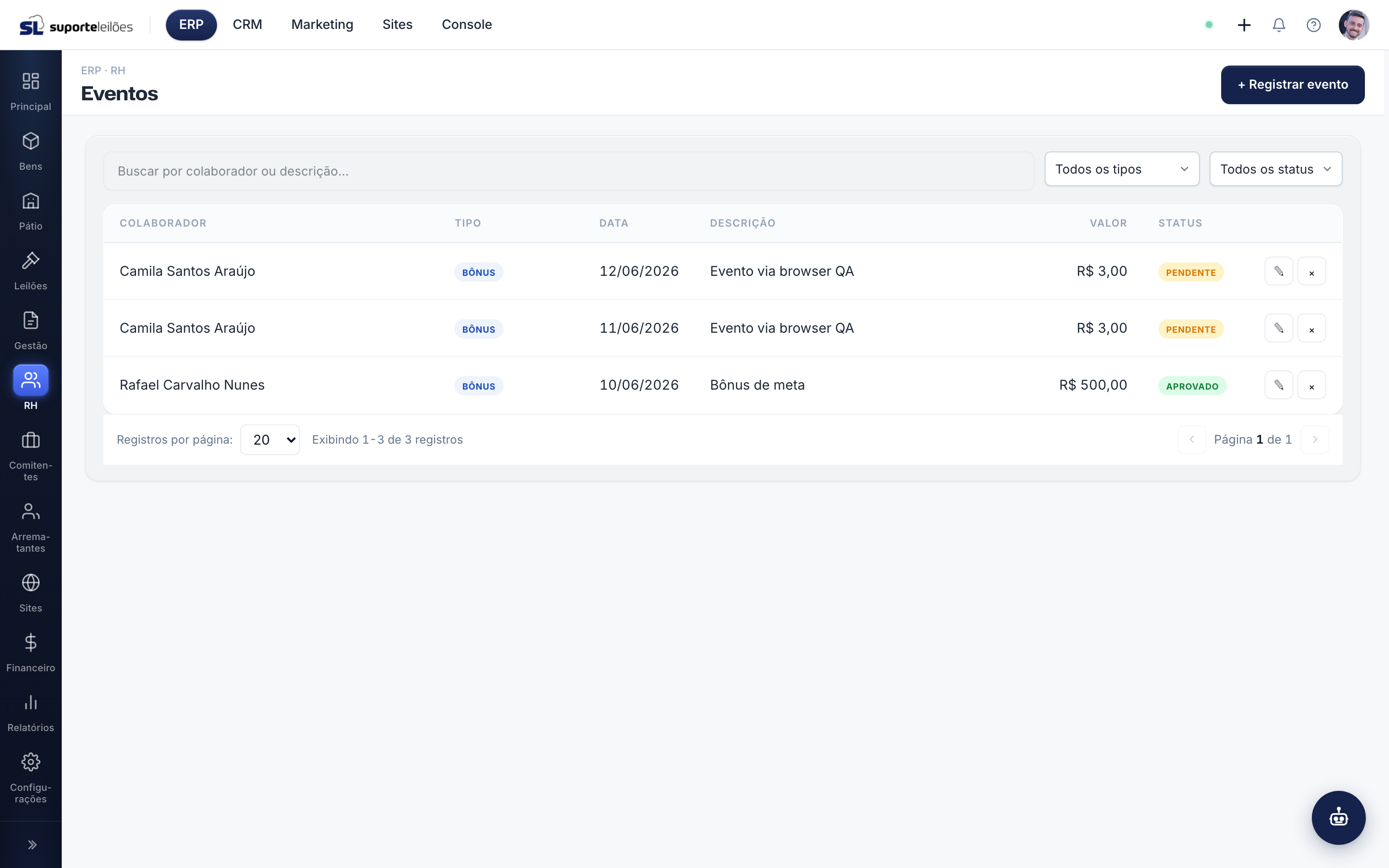This screenshot has width=1389, height=868.
Task: Open the chatbot assistant floating button
Action: [x=1338, y=817]
